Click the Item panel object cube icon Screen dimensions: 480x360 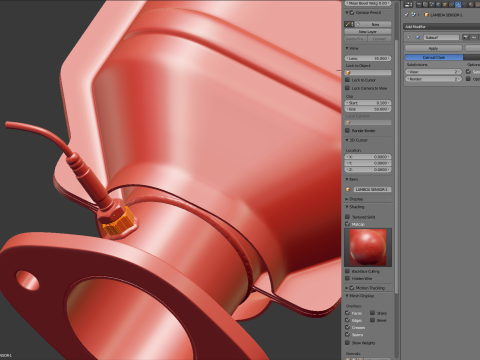[x=348, y=189]
